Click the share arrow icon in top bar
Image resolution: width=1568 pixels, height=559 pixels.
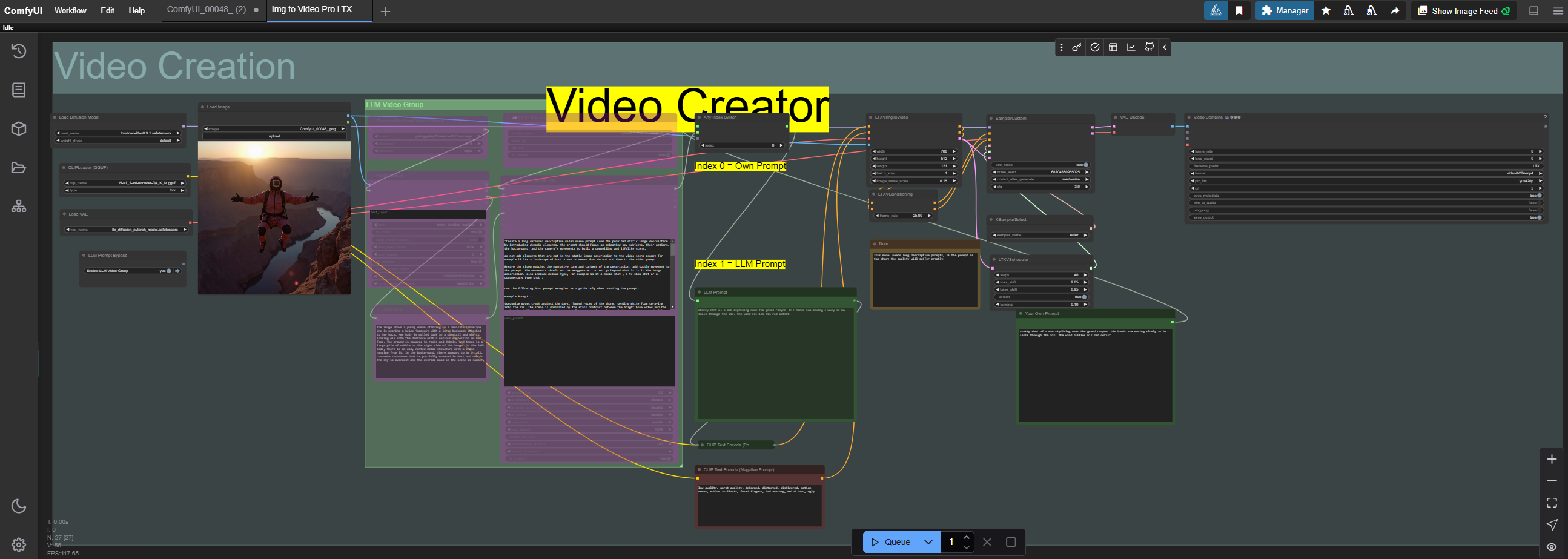(x=1395, y=11)
